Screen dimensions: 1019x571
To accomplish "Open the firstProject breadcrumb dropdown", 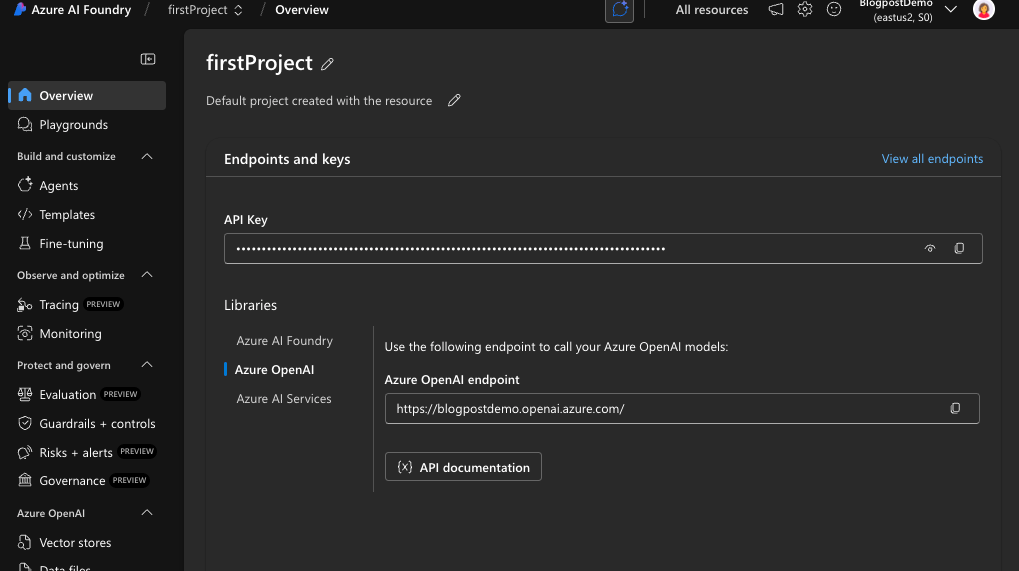I will click(x=208, y=10).
